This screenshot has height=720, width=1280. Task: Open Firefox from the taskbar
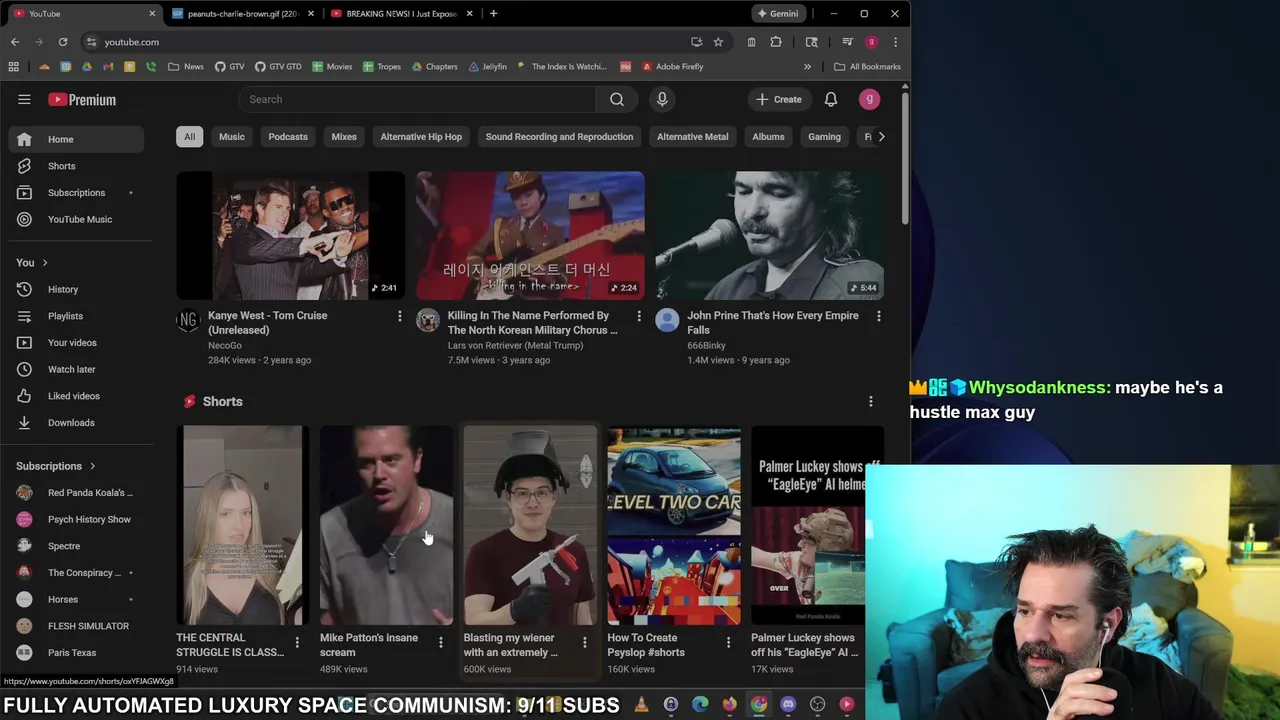point(729,704)
